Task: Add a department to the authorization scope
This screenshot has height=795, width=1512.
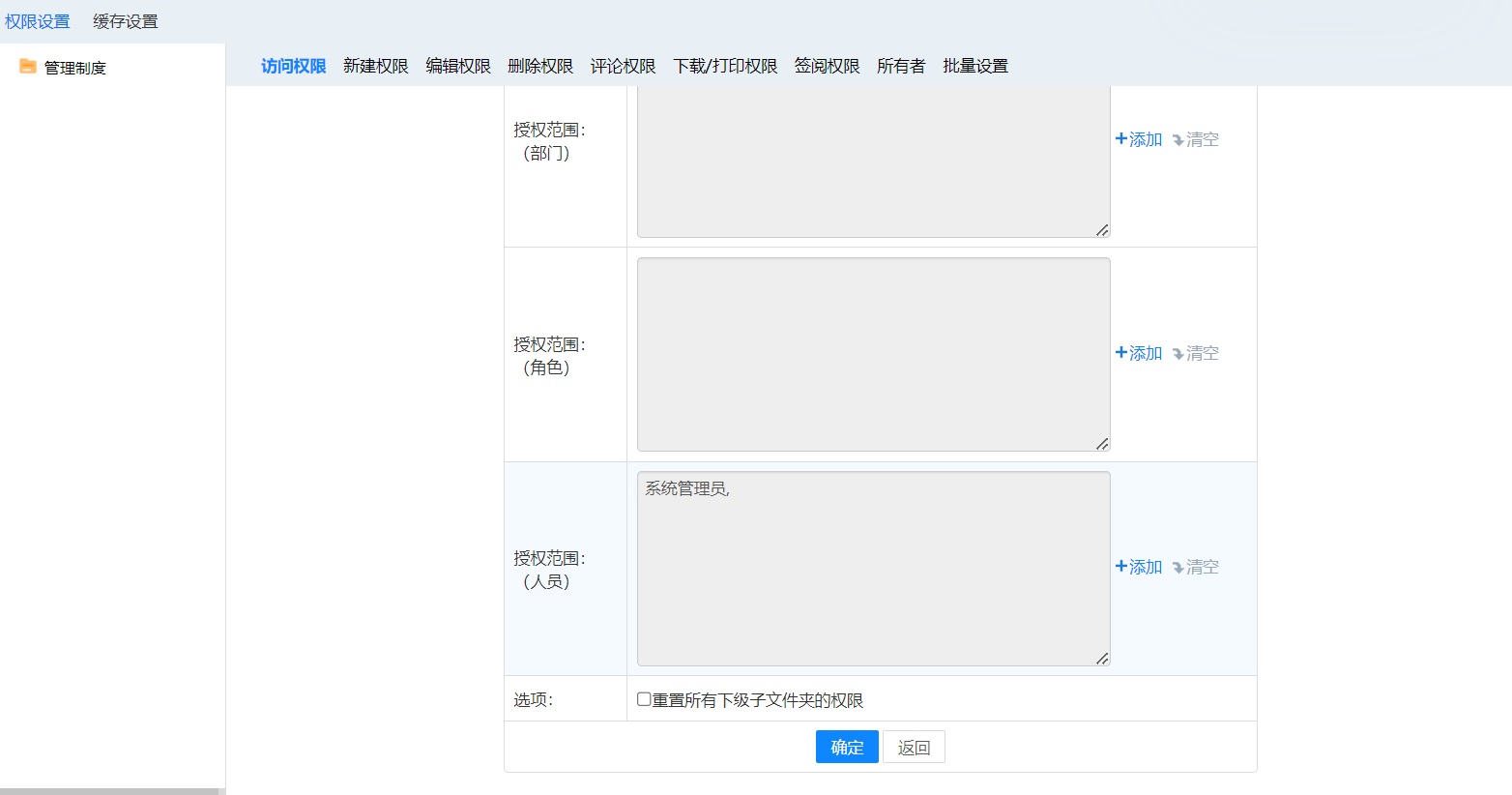Action: 1139,139
